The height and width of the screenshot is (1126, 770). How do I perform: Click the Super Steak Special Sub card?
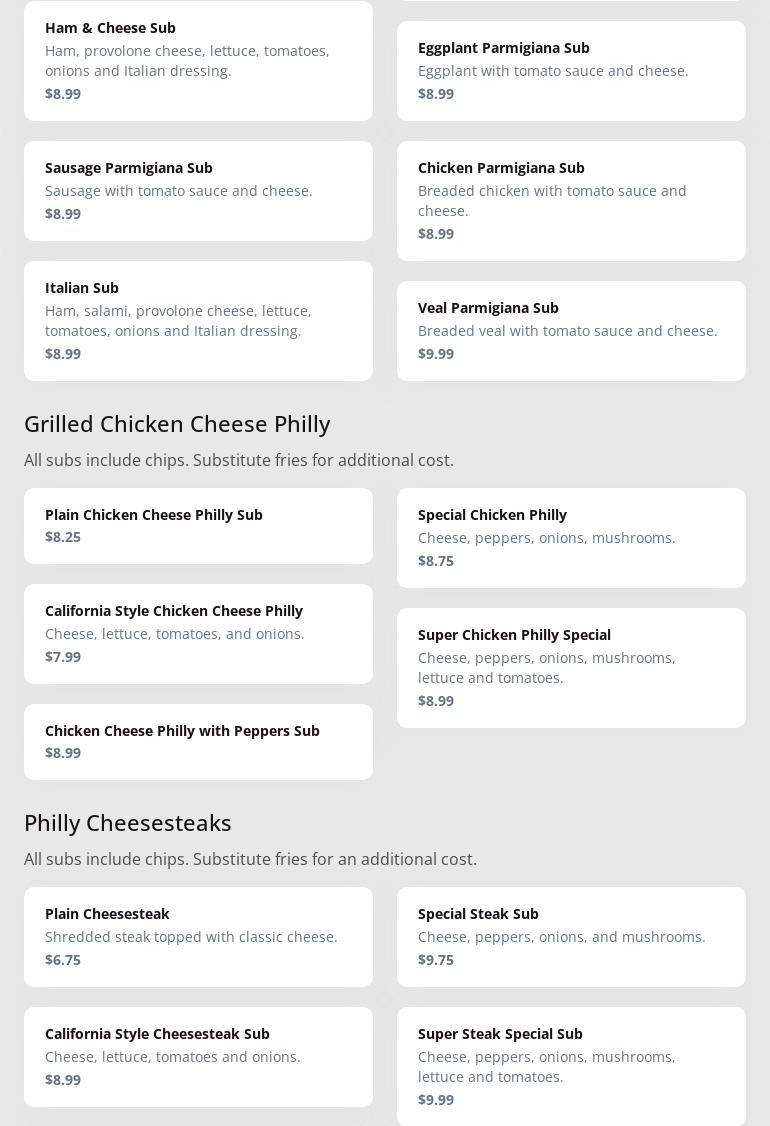click(571, 1066)
